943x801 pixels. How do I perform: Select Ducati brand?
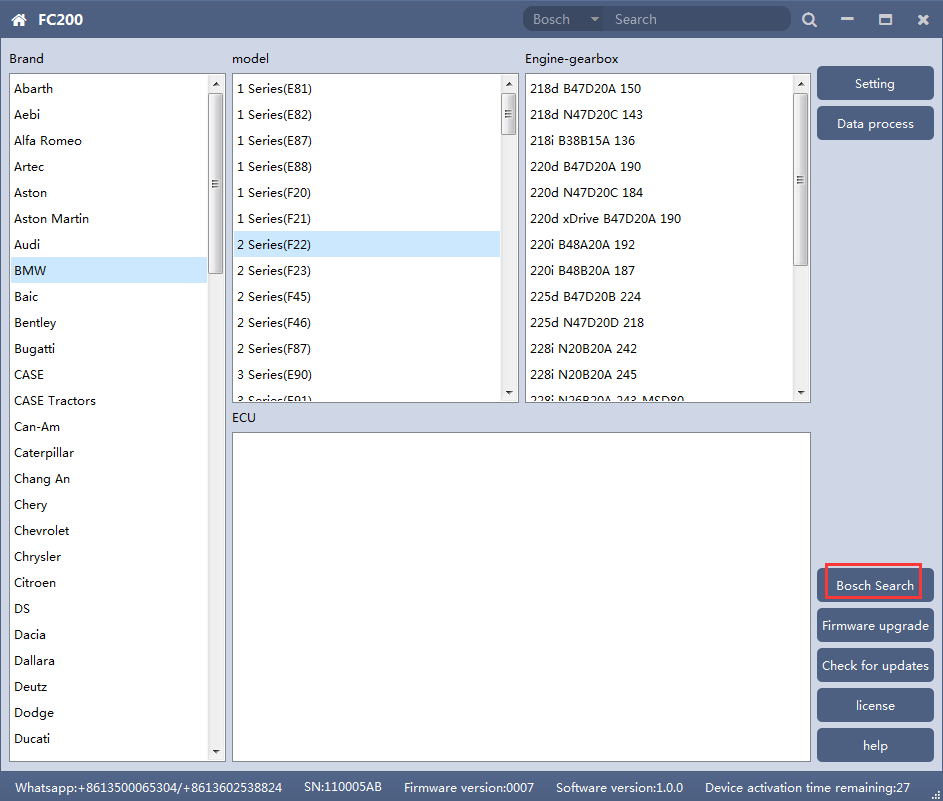point(109,738)
